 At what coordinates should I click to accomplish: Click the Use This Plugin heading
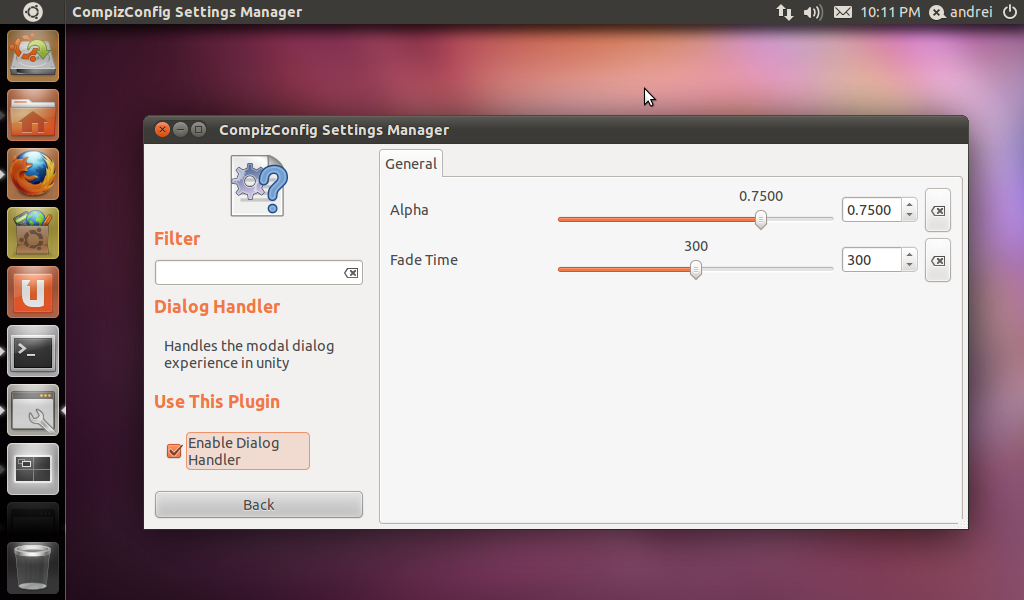point(217,402)
